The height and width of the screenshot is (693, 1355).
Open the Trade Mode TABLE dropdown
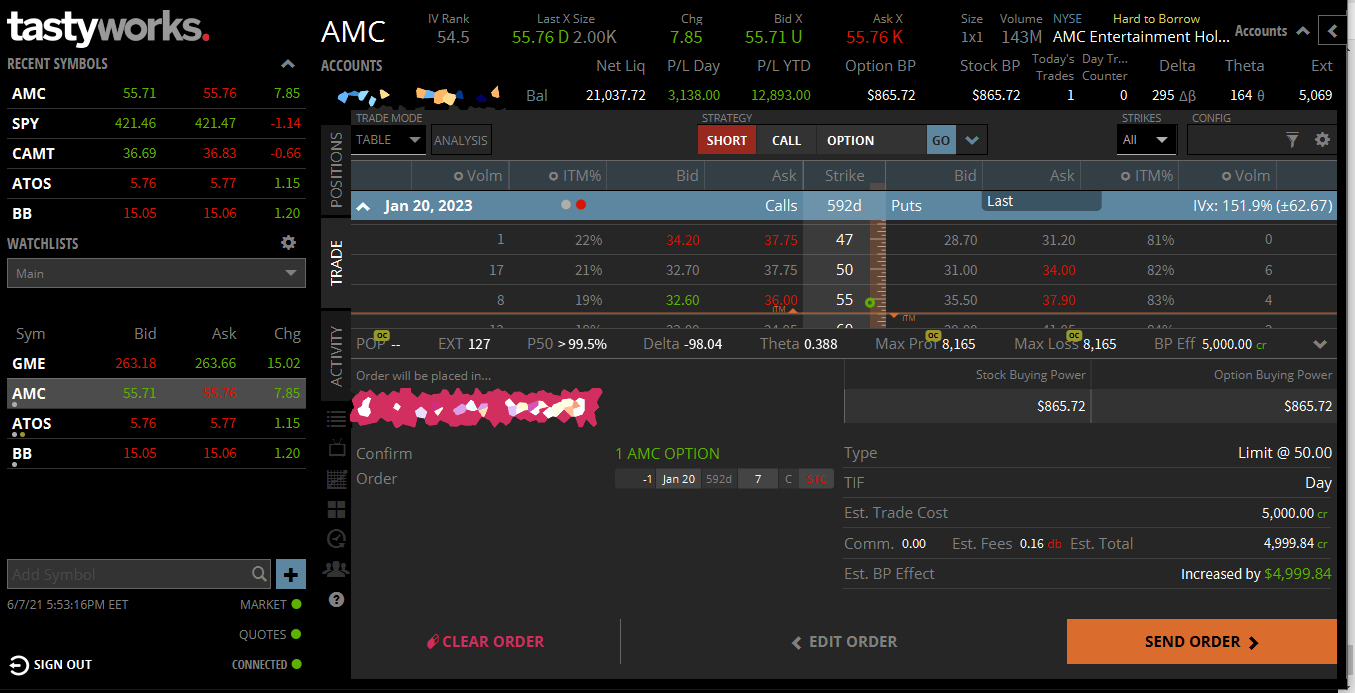(389, 140)
